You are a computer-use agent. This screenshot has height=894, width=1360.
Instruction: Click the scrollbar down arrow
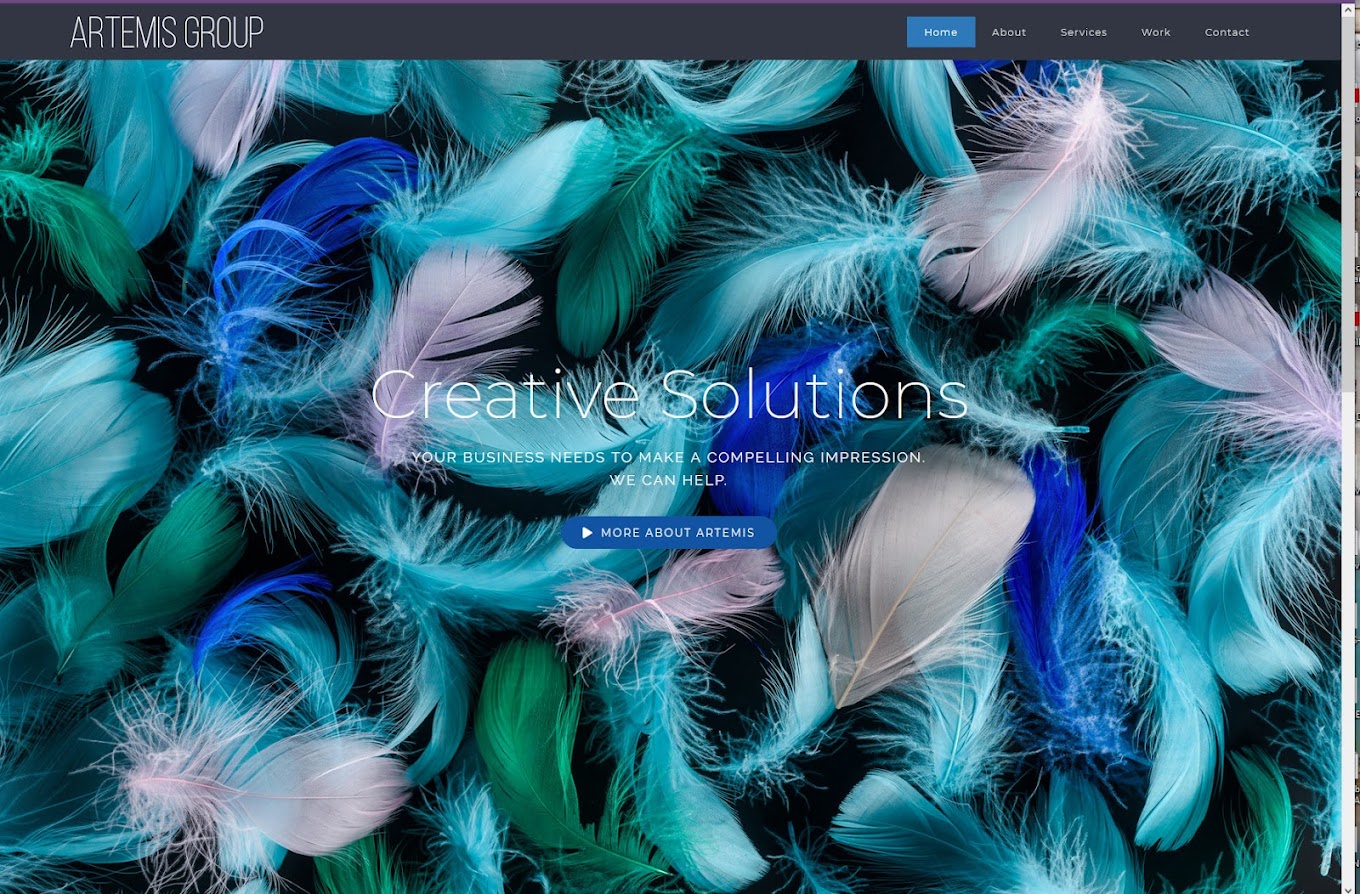point(1350,885)
